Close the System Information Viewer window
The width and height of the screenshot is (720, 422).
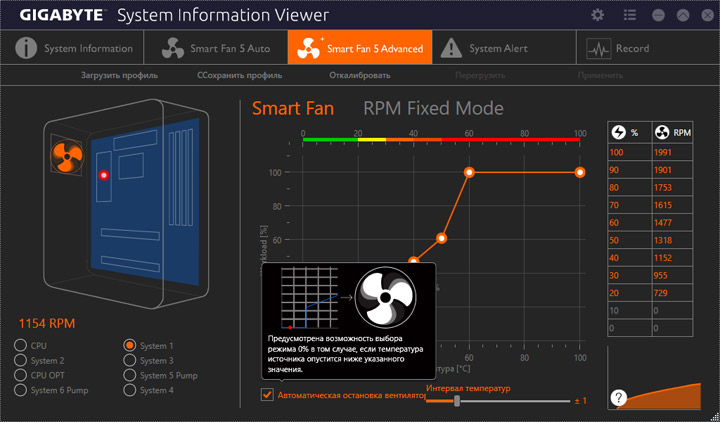pyautogui.click(x=708, y=15)
